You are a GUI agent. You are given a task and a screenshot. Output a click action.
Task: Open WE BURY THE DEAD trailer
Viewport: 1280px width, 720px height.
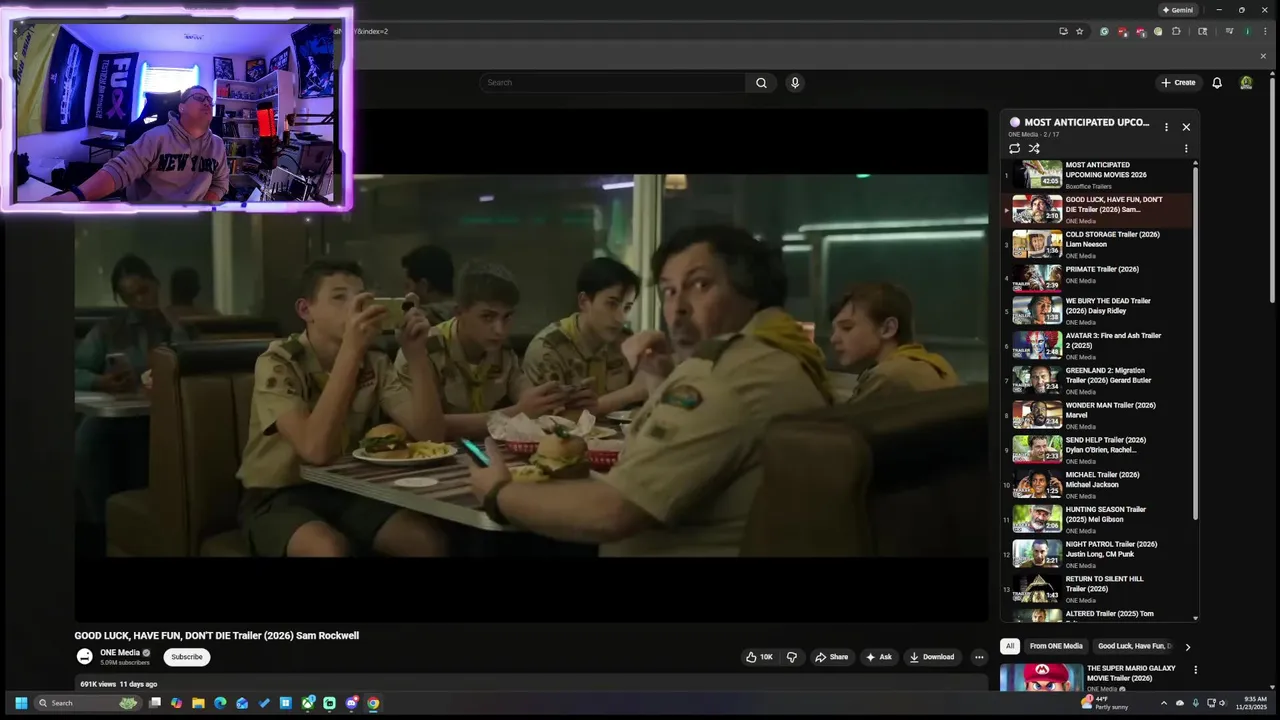[1096, 311]
